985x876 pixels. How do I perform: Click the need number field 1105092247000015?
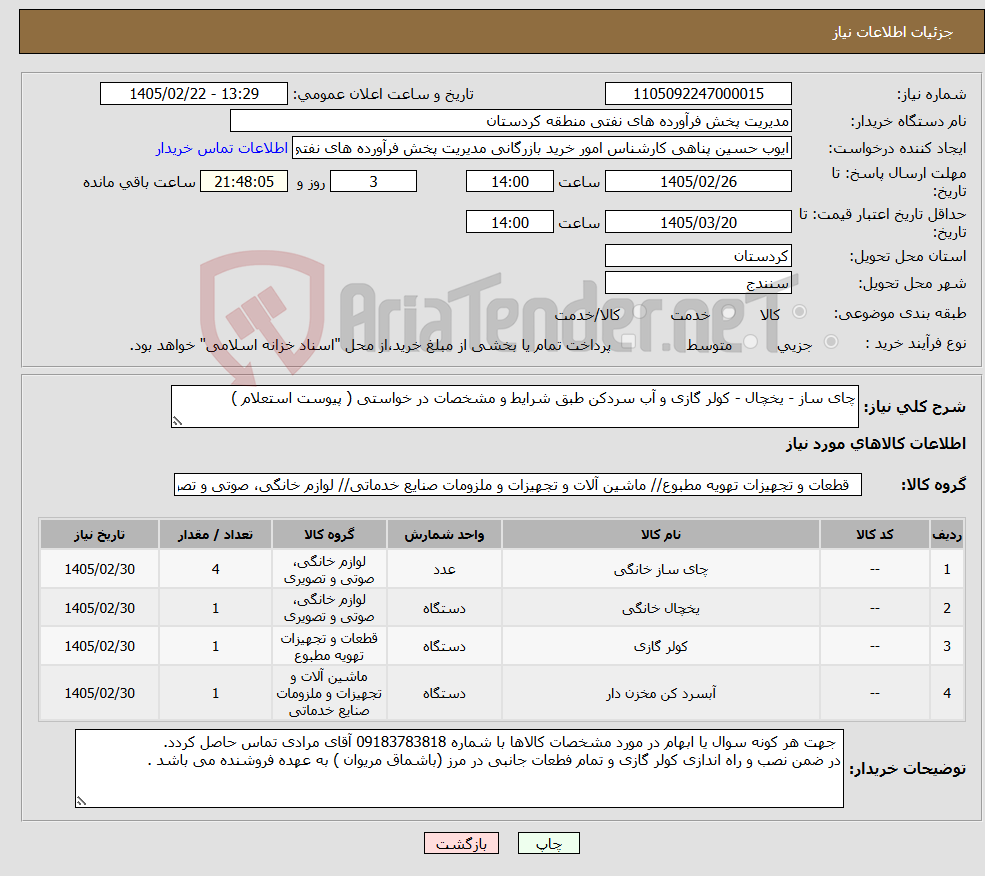(698, 94)
